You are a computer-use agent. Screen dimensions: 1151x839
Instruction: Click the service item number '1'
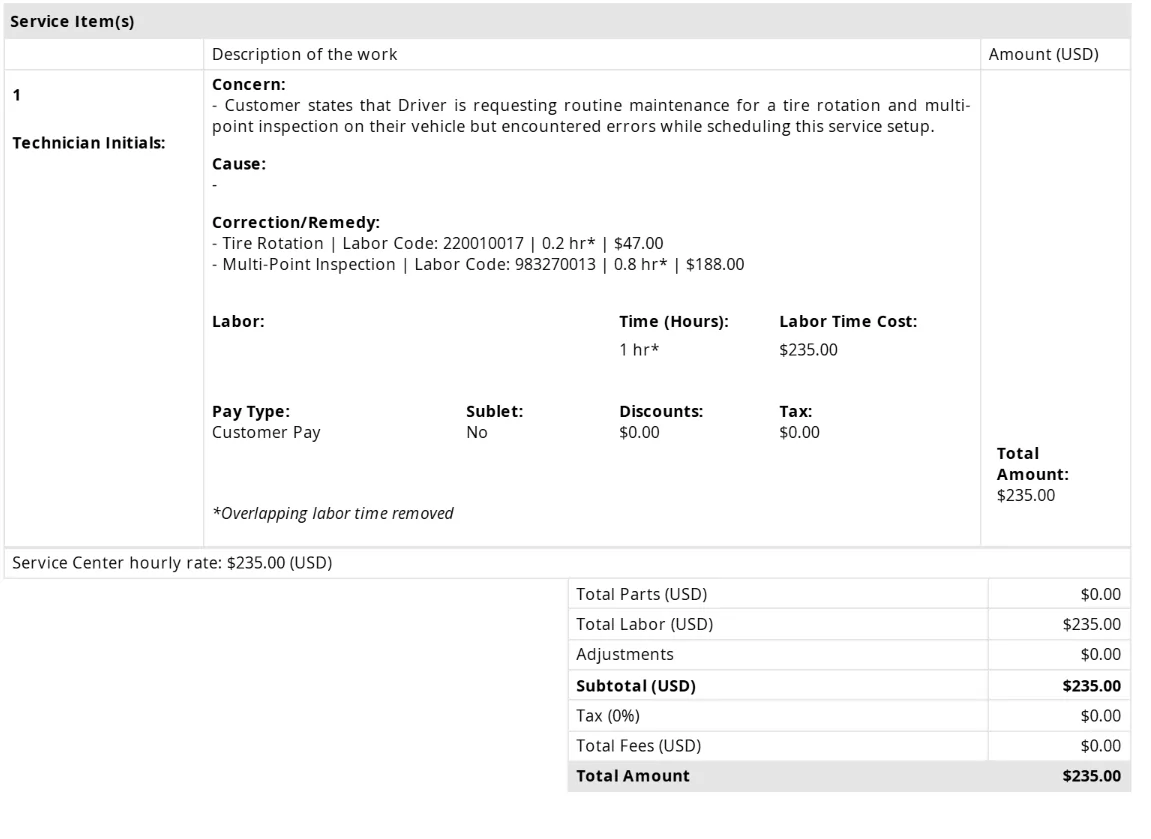(x=17, y=95)
